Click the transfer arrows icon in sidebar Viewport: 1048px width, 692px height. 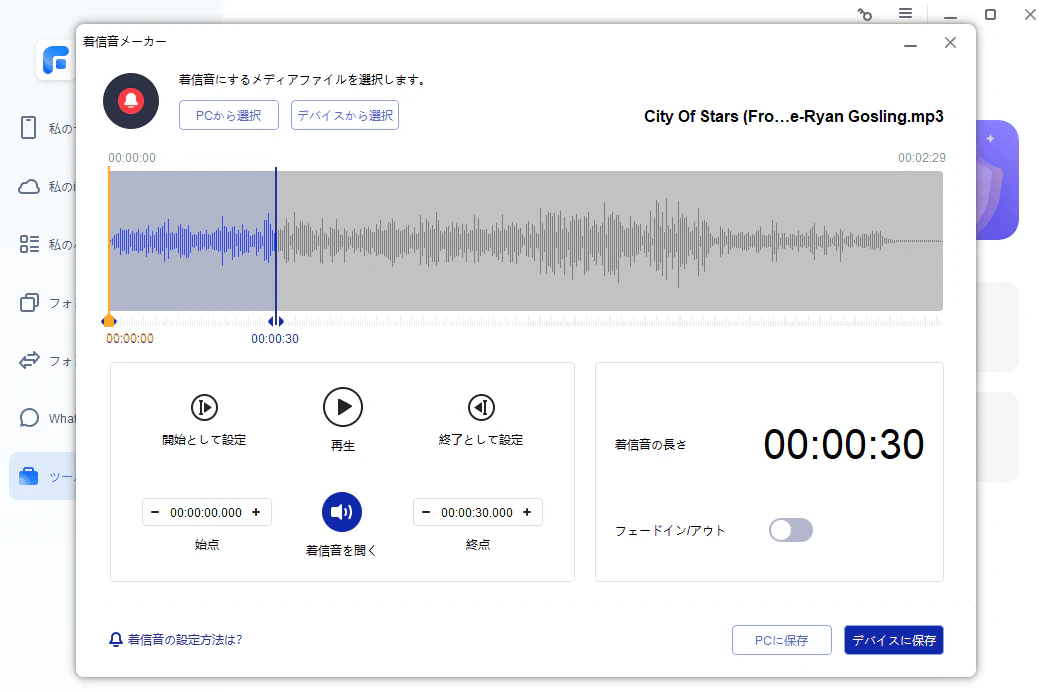coord(29,361)
